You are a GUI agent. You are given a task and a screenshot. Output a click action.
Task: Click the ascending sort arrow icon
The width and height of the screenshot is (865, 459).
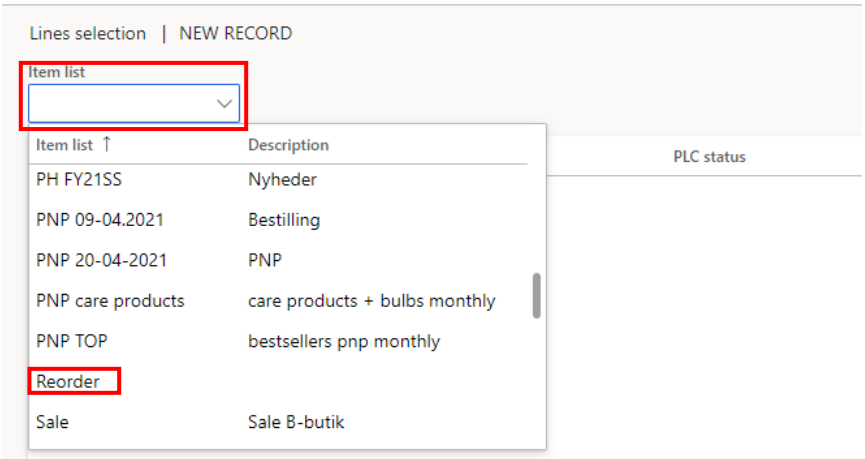pos(107,145)
